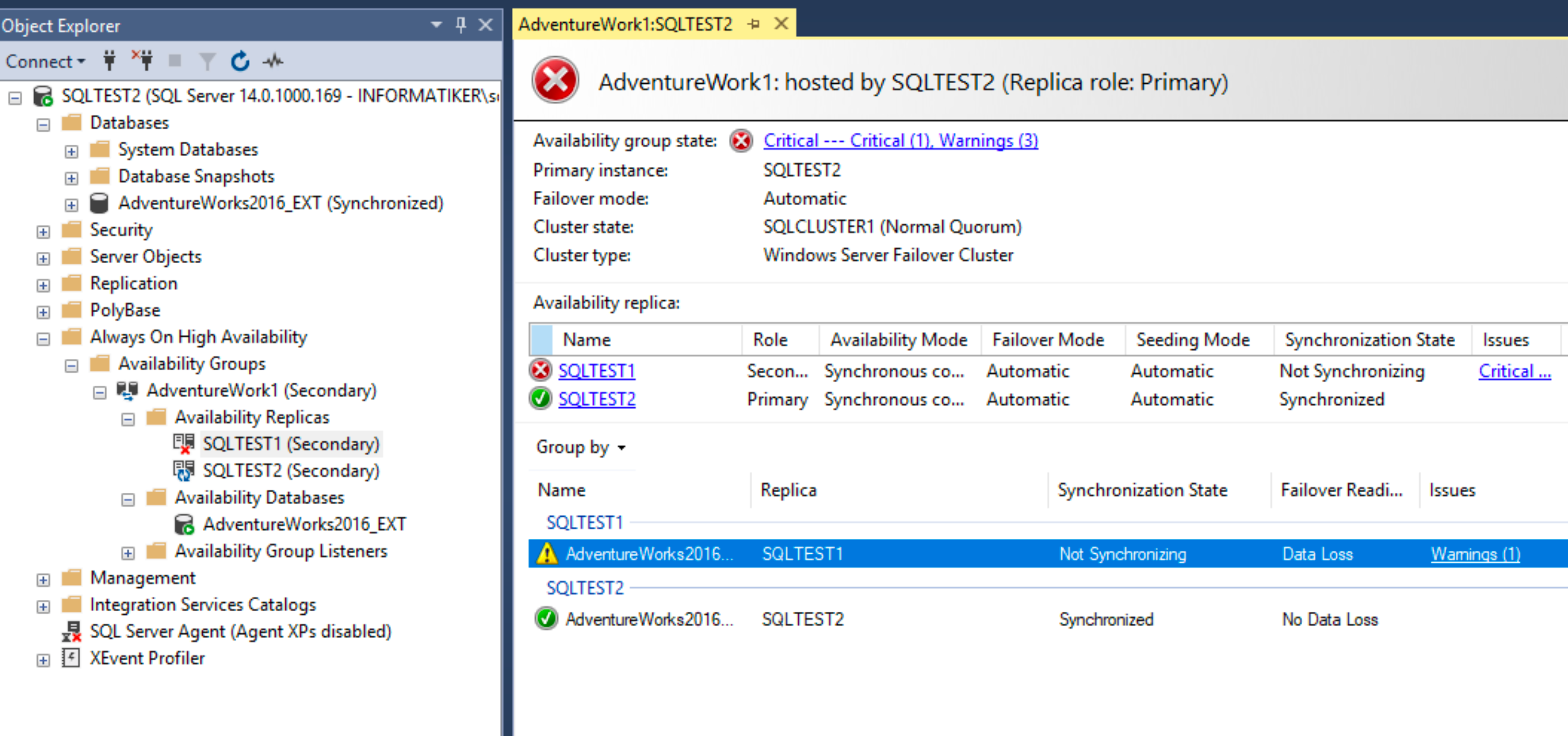
Task: Expand Availability Group Listeners node
Action: (128, 554)
